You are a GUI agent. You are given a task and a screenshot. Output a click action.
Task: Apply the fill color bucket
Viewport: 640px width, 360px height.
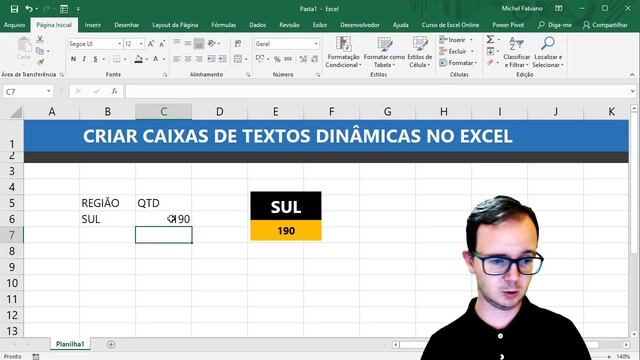[x=138, y=59]
